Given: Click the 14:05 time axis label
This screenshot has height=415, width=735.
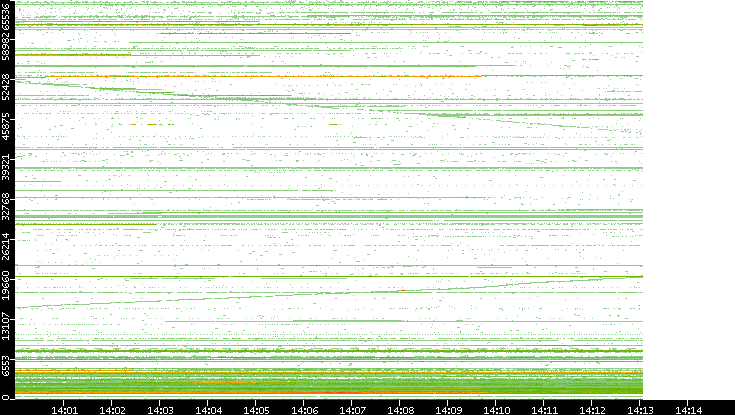Looking at the screenshot, I should [x=256, y=408].
